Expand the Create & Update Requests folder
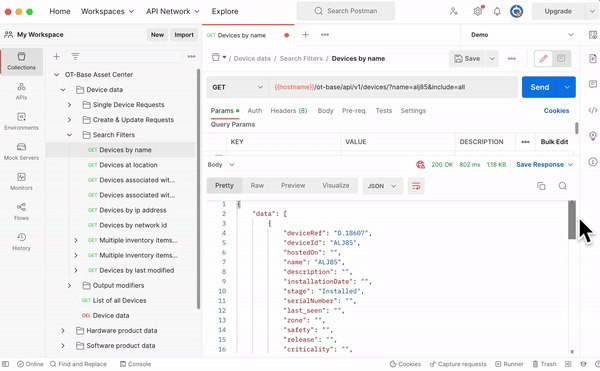The width and height of the screenshot is (600, 371). point(69,120)
